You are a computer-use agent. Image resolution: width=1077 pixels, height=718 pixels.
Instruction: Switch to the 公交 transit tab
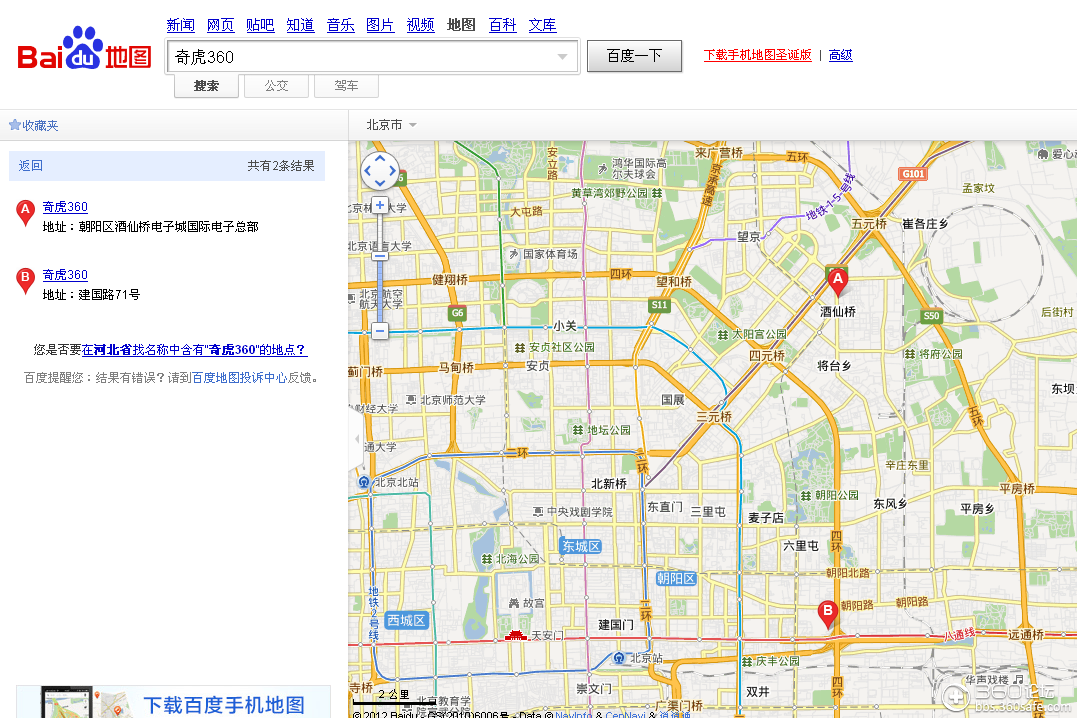(276, 86)
